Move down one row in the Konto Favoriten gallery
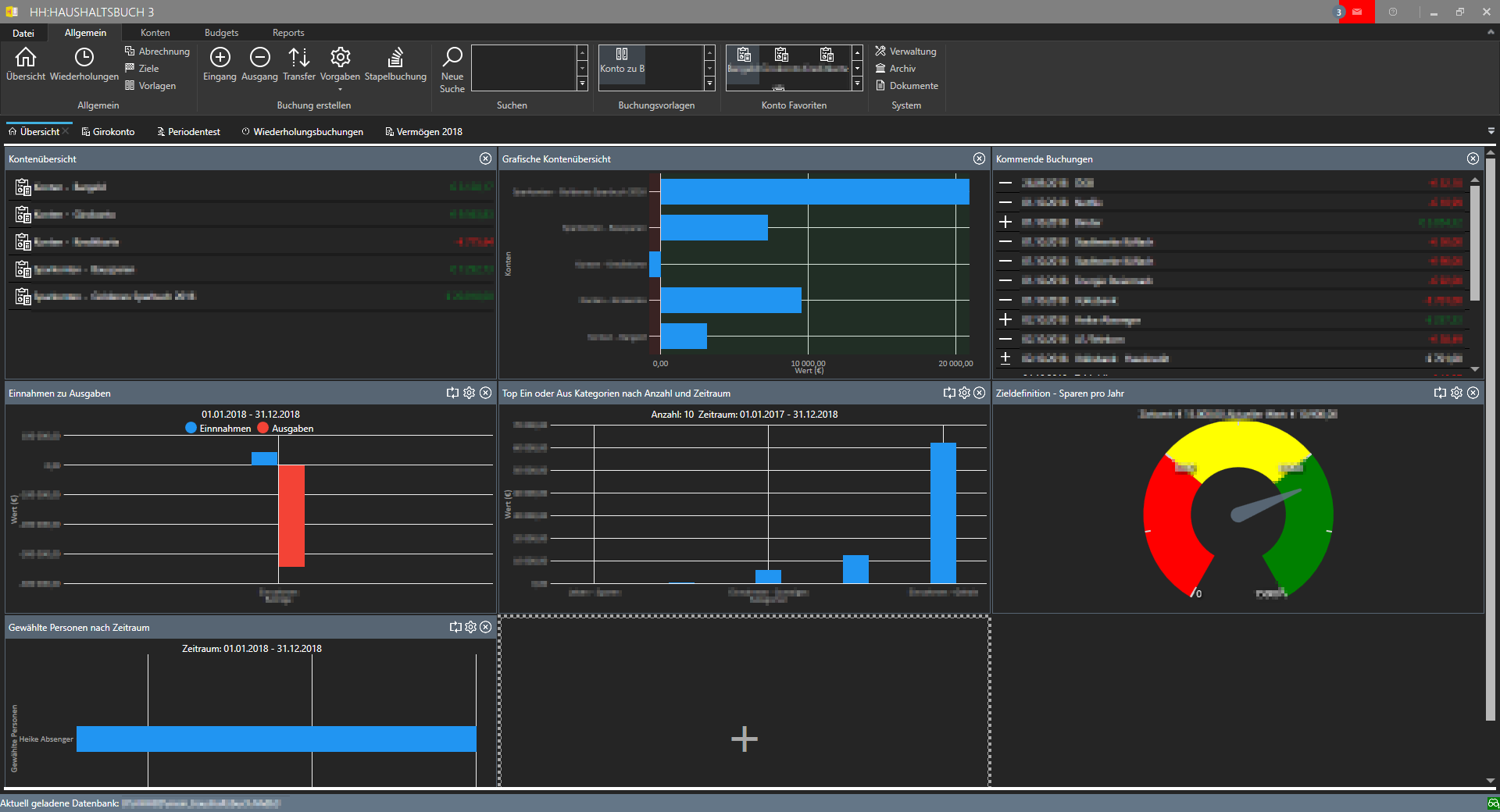1500x812 pixels. coord(857,68)
